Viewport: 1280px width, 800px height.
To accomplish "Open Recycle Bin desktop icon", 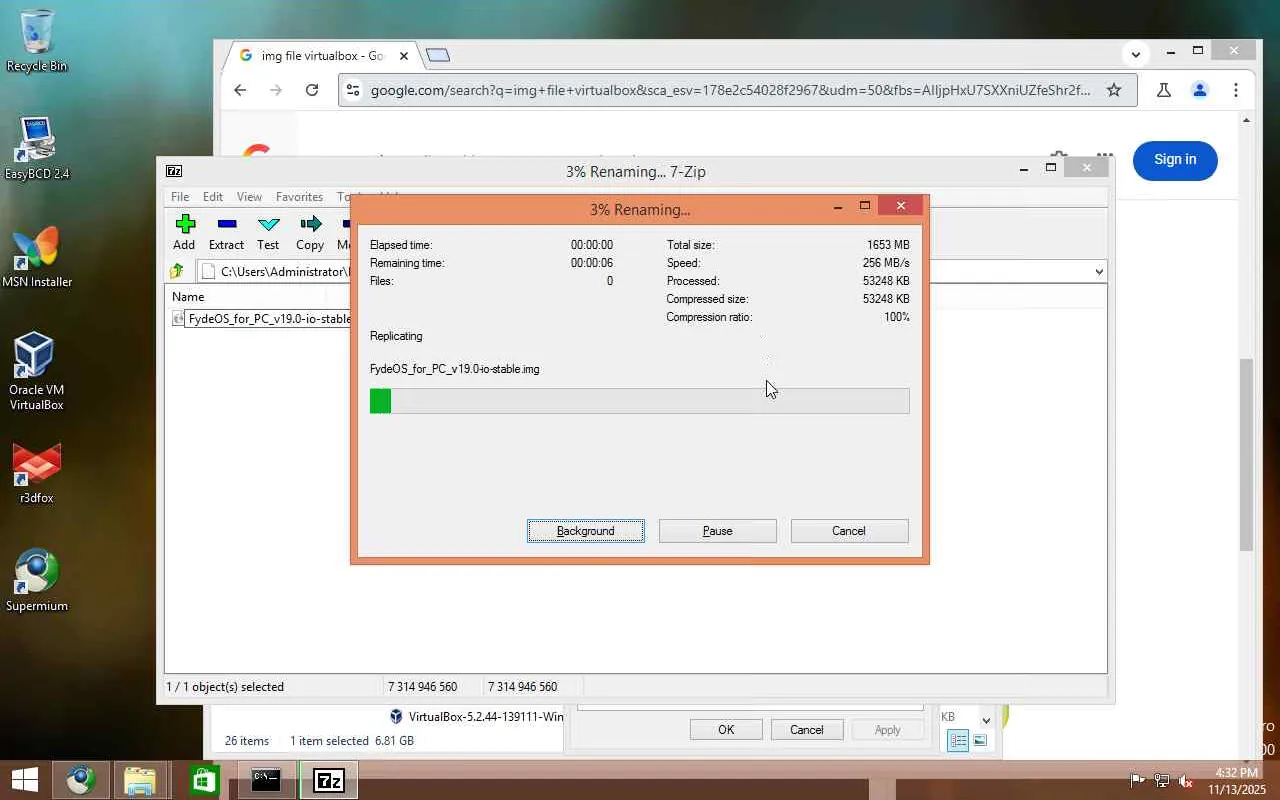I will 37,41.
